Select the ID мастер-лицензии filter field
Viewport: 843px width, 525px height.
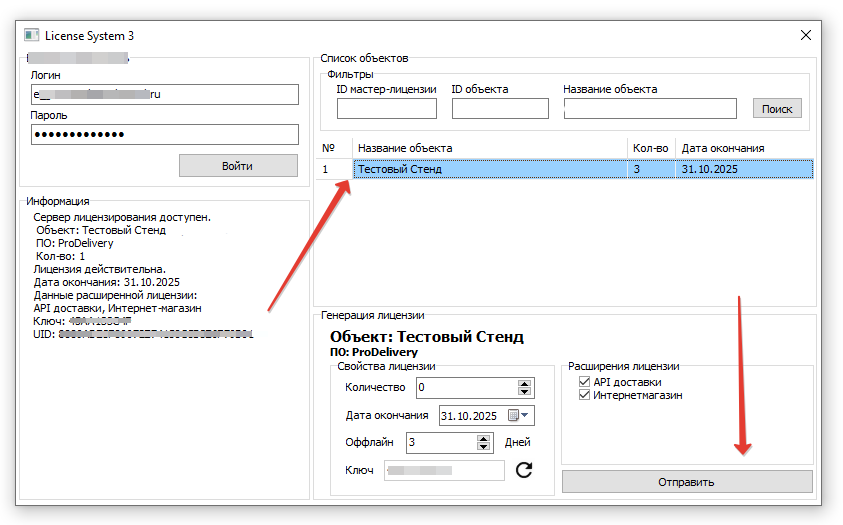coord(386,109)
